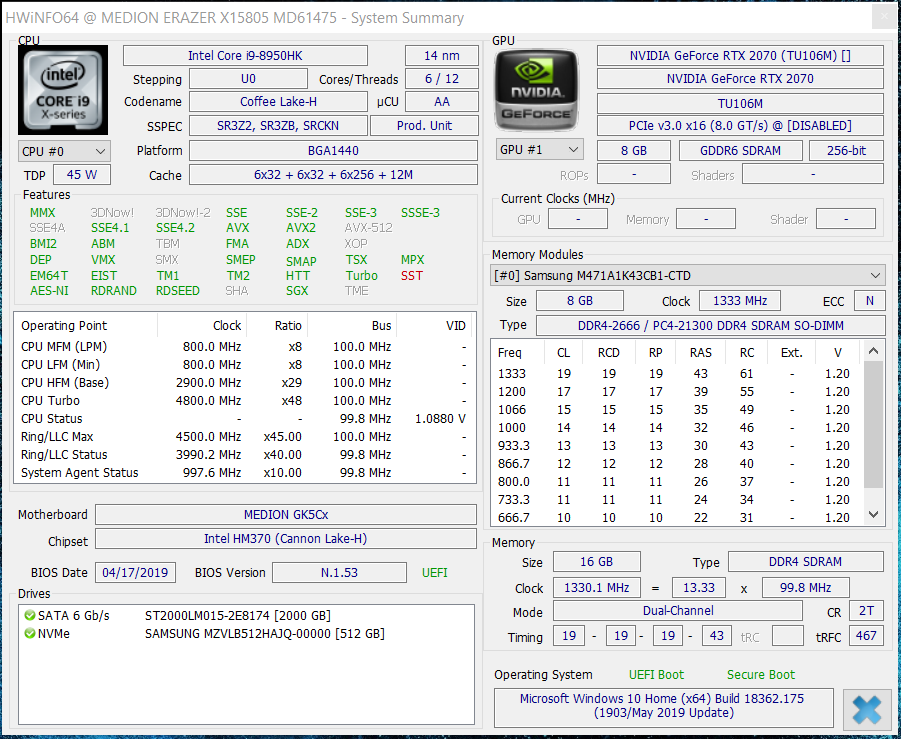Click the DDR4-2666 / PC4-21300 type field
The image size is (901, 739).
click(711, 325)
